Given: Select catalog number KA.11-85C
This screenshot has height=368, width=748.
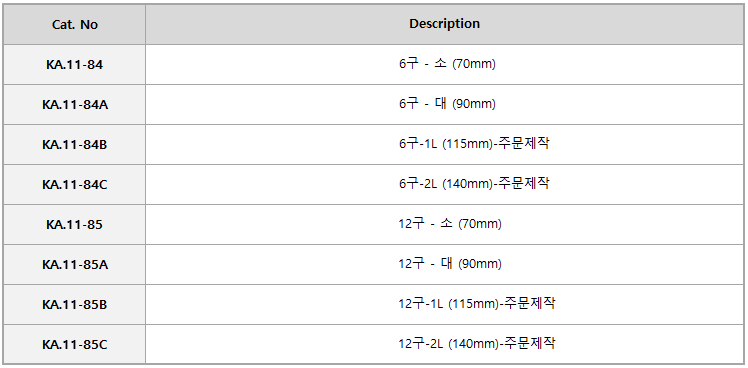Looking at the screenshot, I should tap(75, 344).
